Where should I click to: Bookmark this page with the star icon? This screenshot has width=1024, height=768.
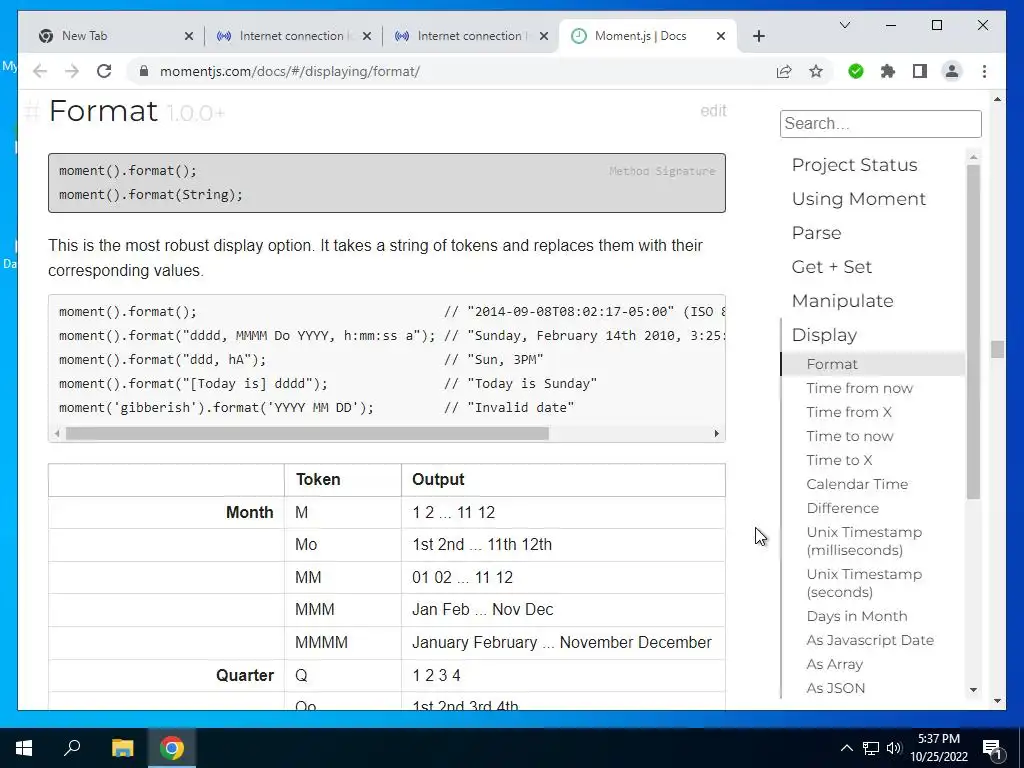tap(816, 71)
